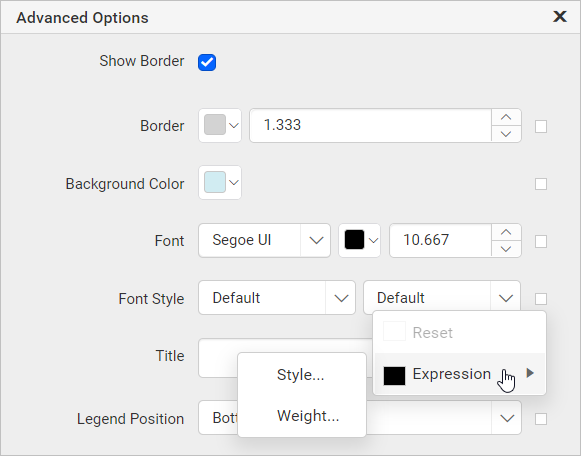This screenshot has width=581, height=456.
Task: Open the border color picker
Action: click(x=220, y=126)
